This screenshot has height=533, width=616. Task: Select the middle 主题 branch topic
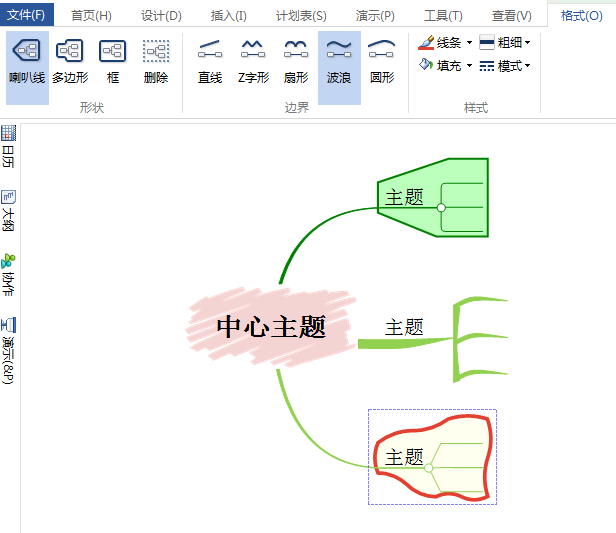[x=404, y=327]
